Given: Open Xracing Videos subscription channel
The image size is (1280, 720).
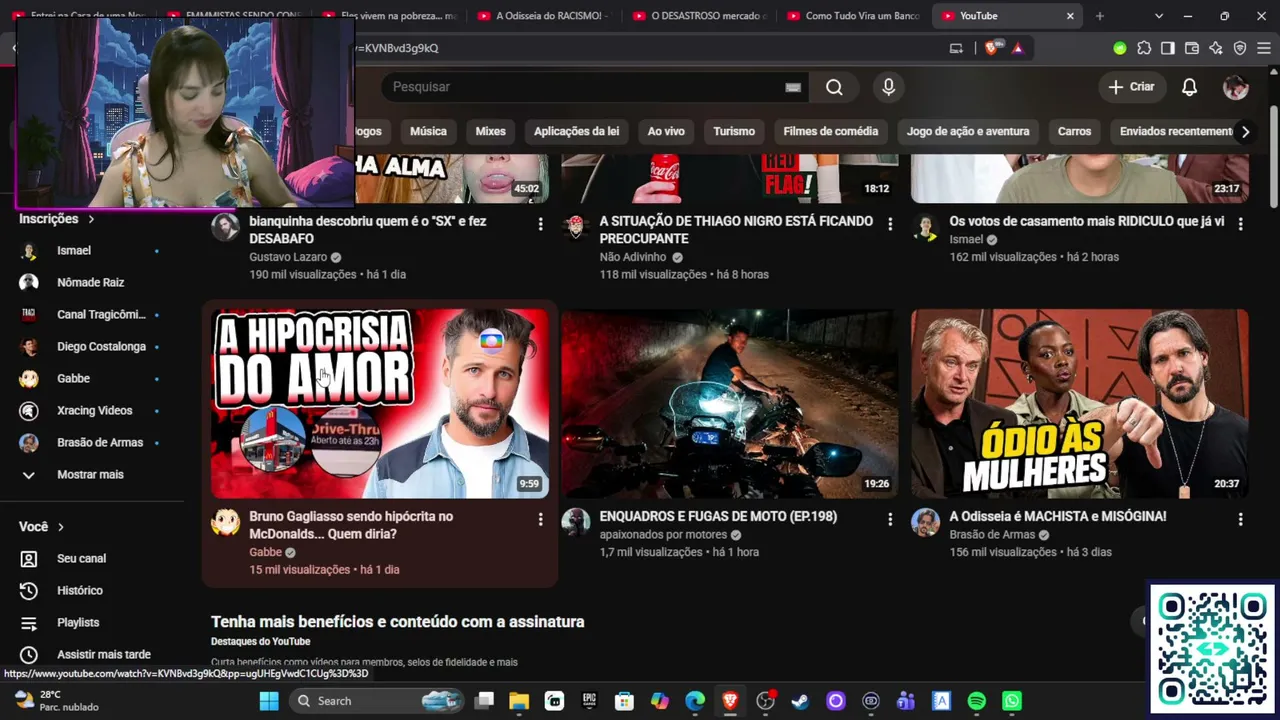Looking at the screenshot, I should (92, 410).
